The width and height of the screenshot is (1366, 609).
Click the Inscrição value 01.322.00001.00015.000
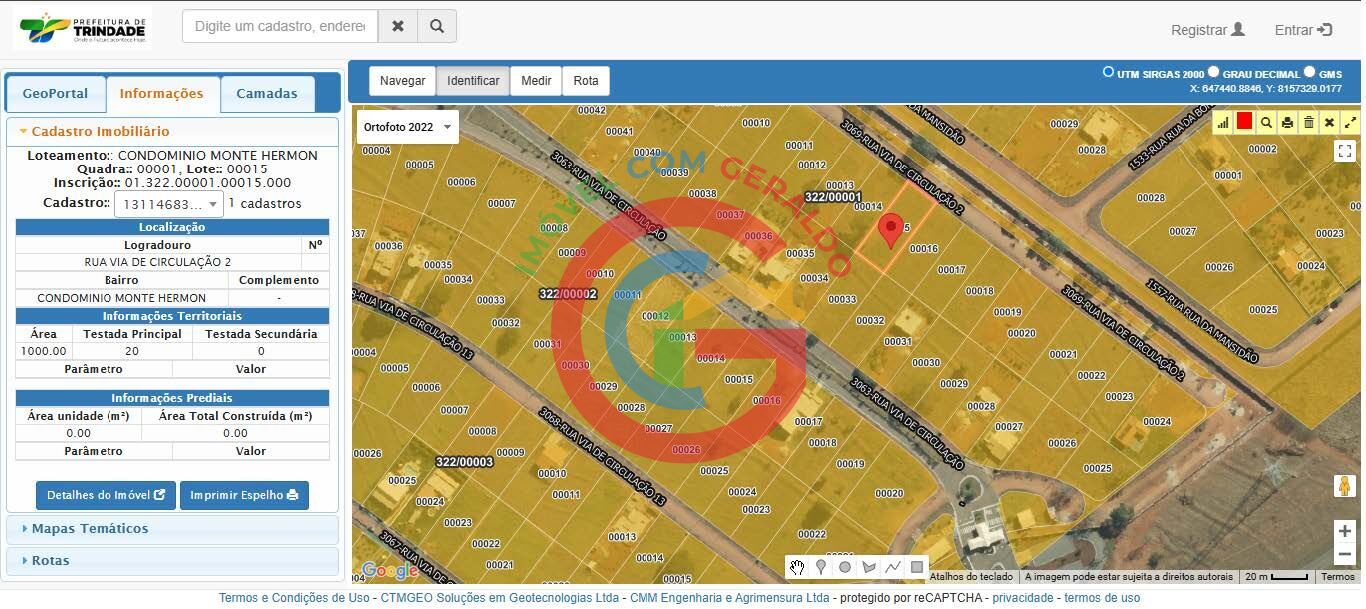208,183
